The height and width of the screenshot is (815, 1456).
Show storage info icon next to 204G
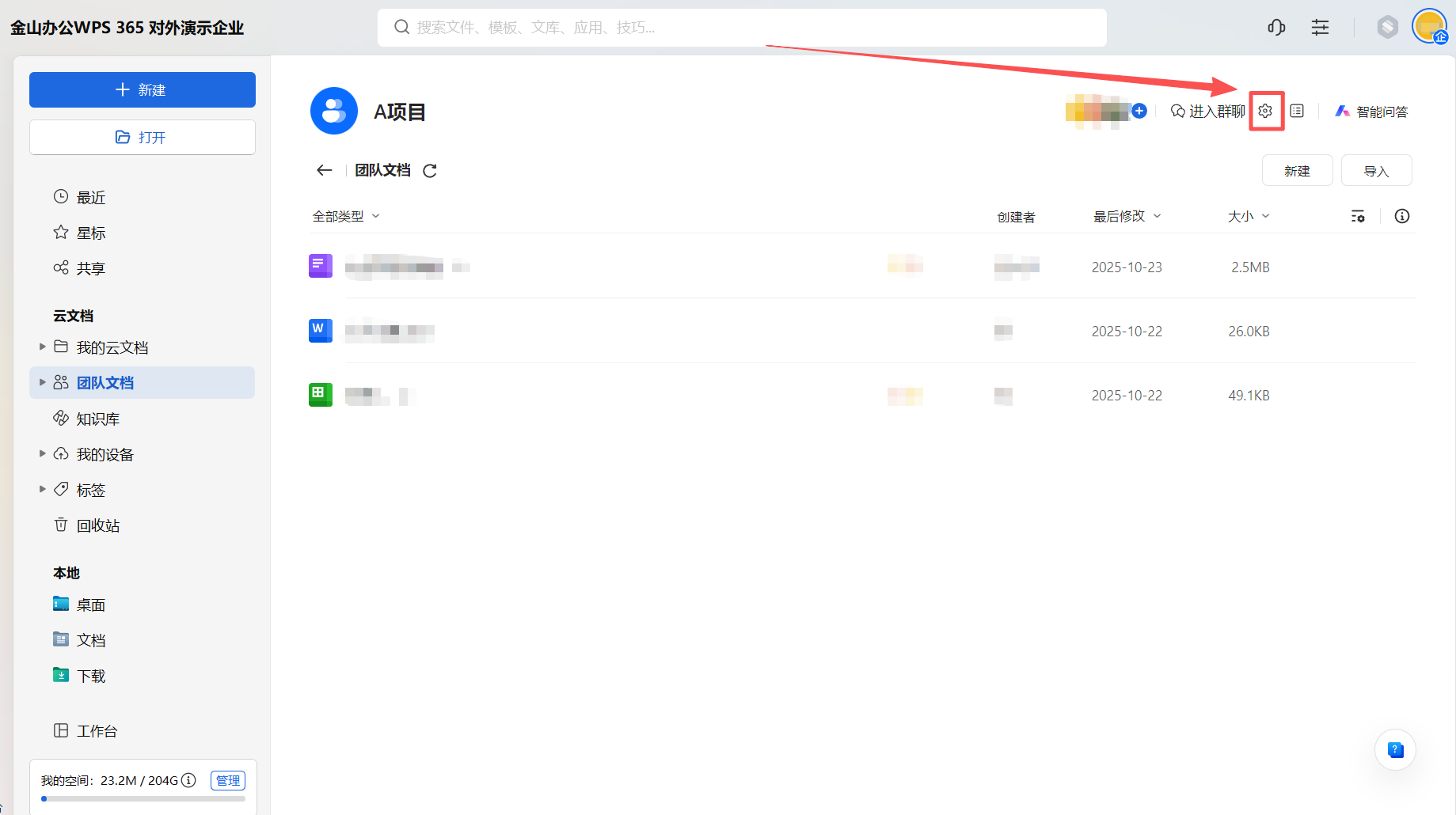188,780
